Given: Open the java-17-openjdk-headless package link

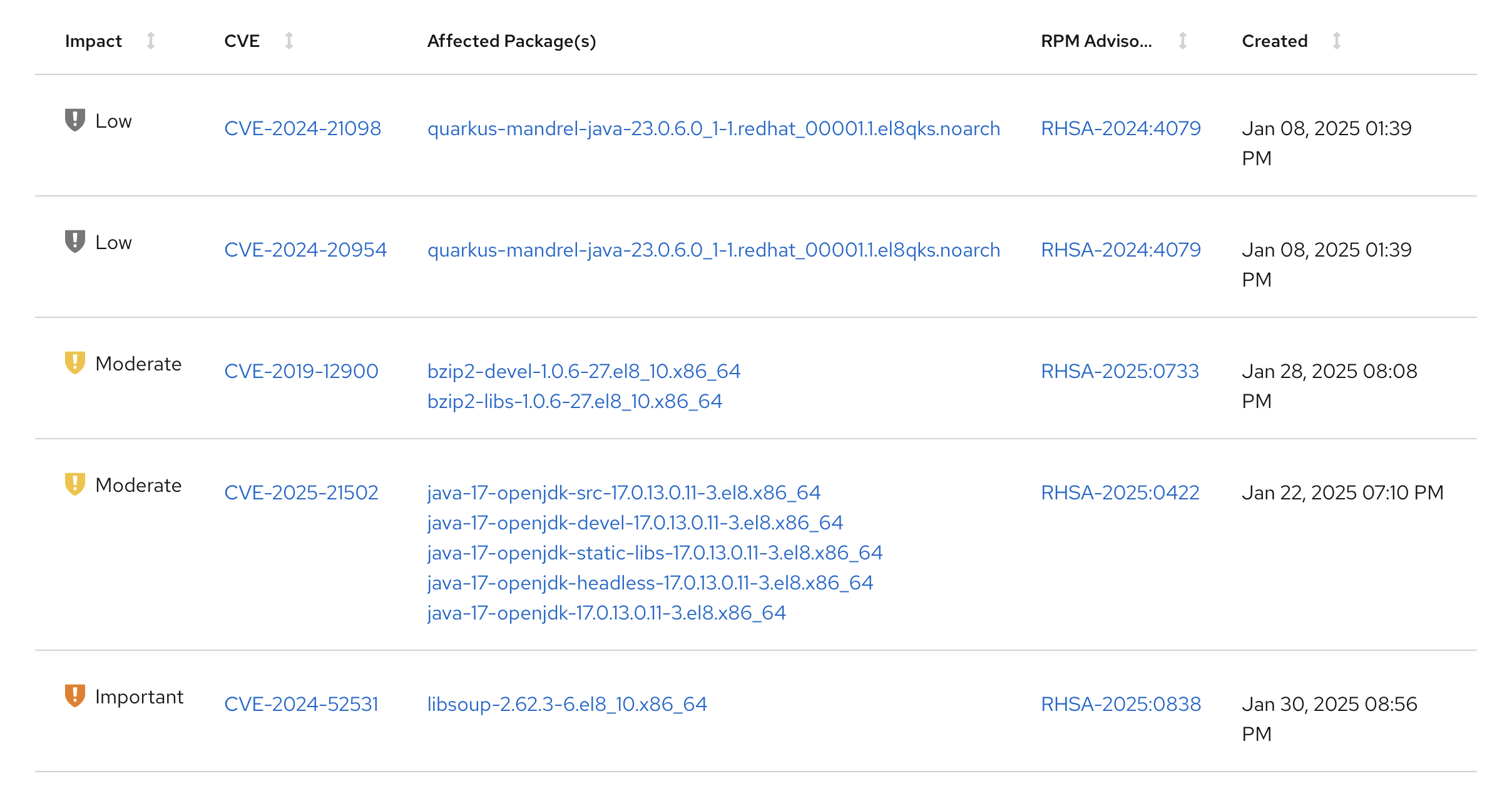Looking at the screenshot, I should tap(650, 583).
